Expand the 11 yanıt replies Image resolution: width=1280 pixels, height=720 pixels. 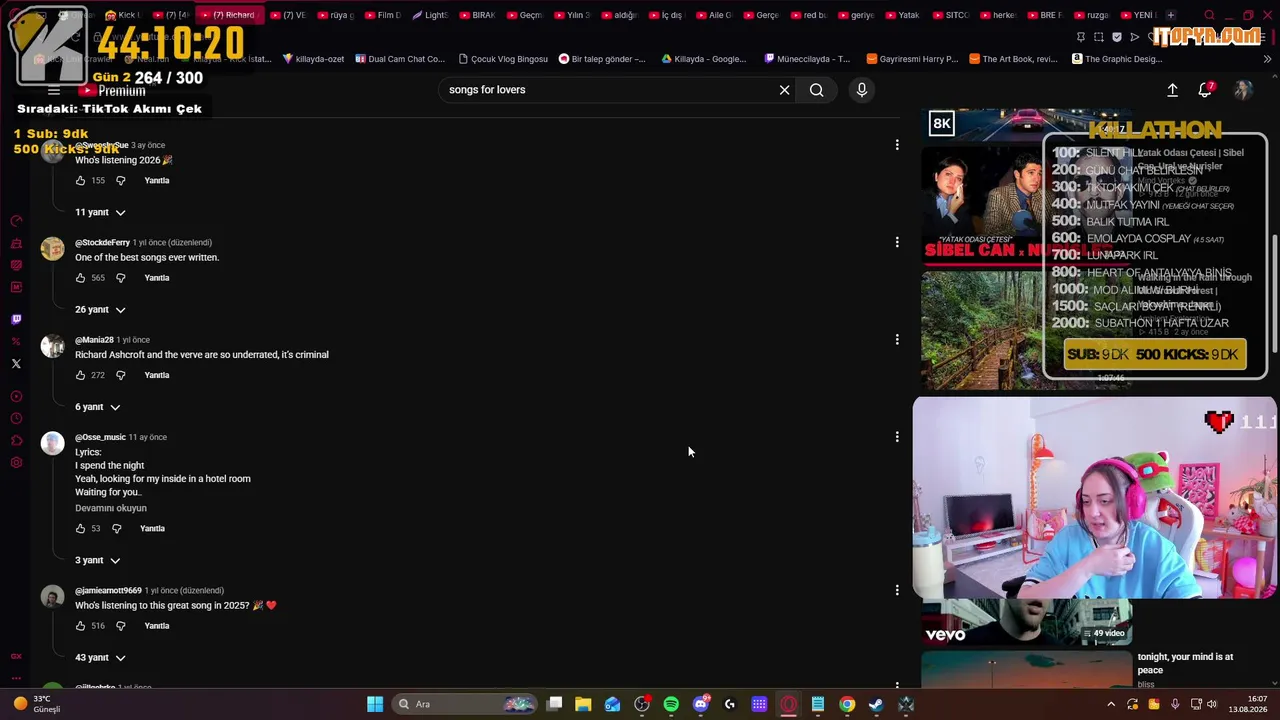(x=100, y=212)
